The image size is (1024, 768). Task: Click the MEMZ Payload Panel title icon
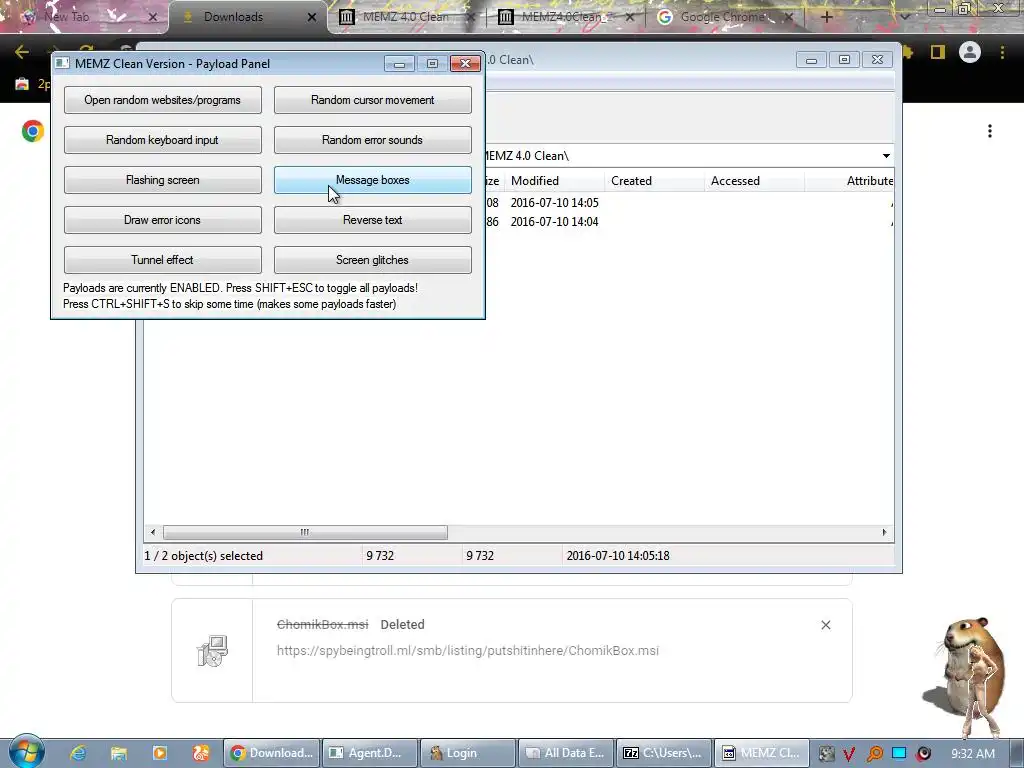(x=62, y=63)
